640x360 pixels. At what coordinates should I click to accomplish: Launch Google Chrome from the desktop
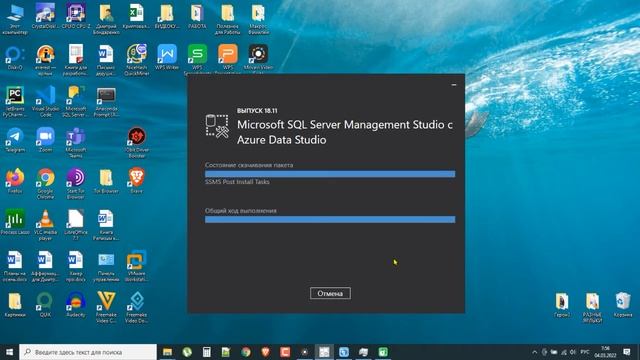(x=45, y=184)
